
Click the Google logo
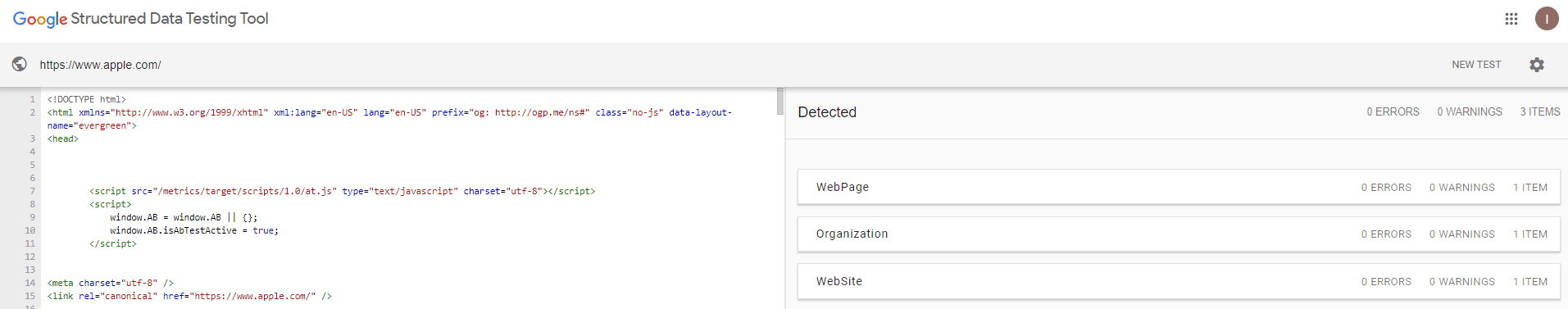pyautogui.click(x=40, y=19)
